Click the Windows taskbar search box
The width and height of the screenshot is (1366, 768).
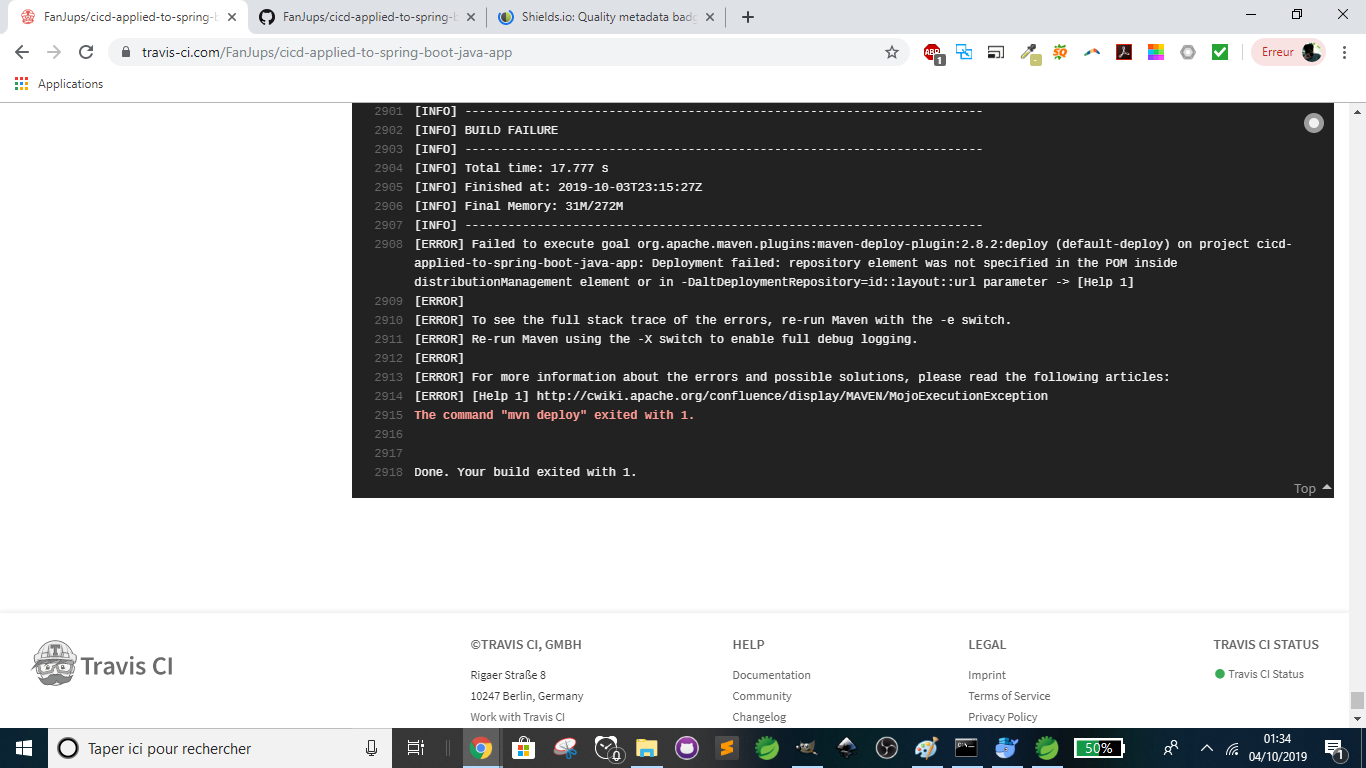point(218,748)
